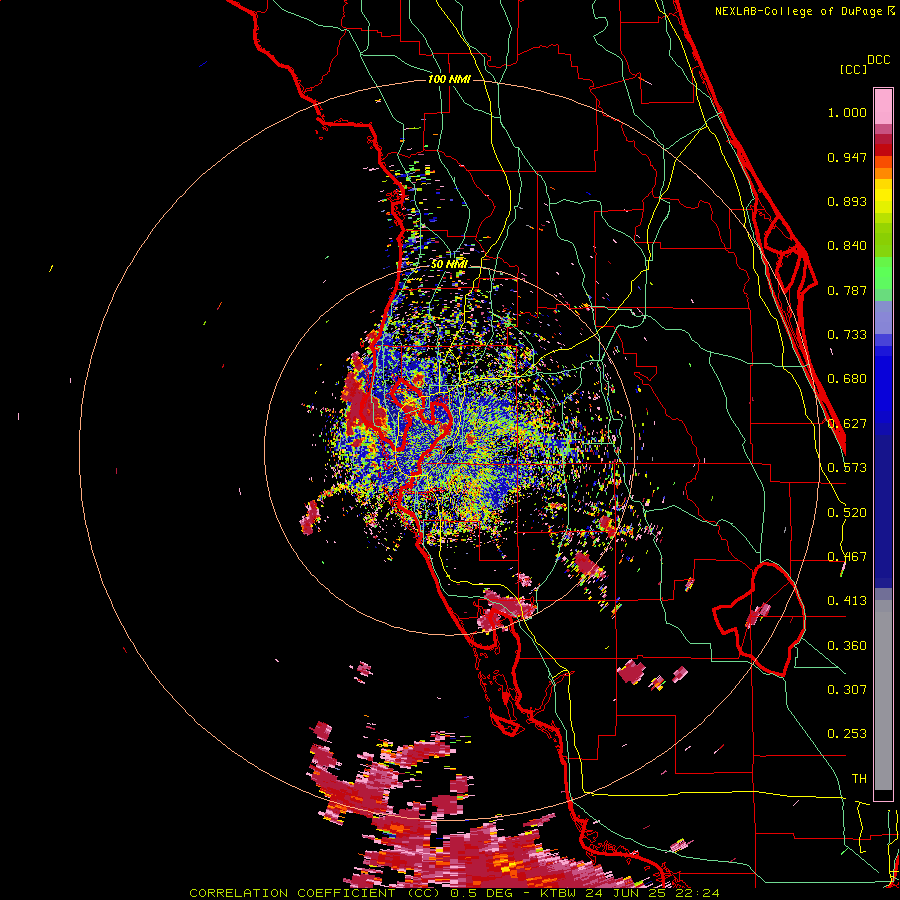Select the 0.467 scale value
Viewport: 900px width, 900px height.
point(847,557)
